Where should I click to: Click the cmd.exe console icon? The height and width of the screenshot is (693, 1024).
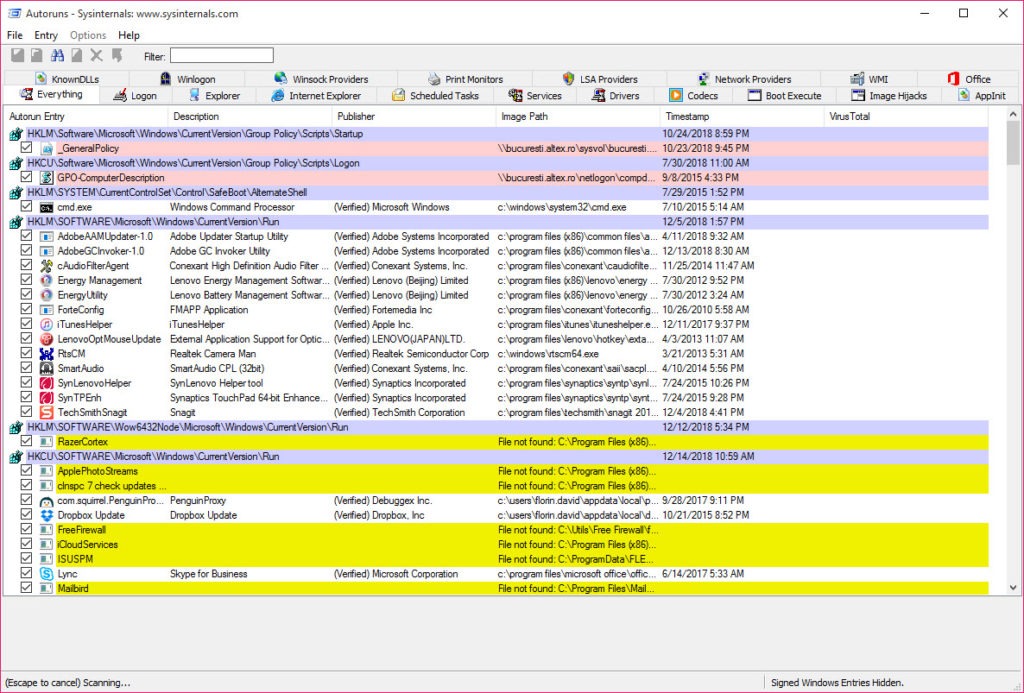[x=46, y=207]
